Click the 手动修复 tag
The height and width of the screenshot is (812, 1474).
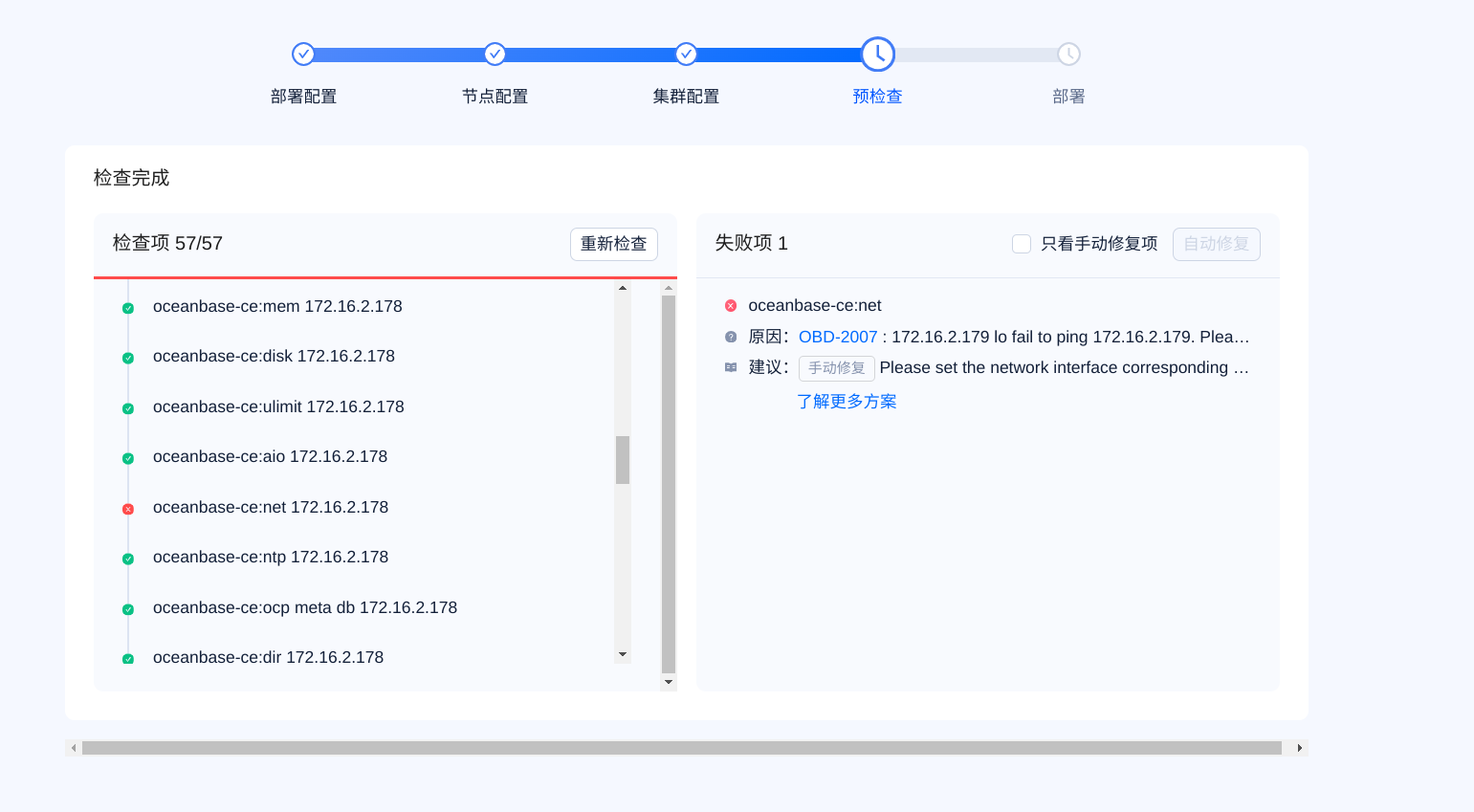tap(837, 368)
